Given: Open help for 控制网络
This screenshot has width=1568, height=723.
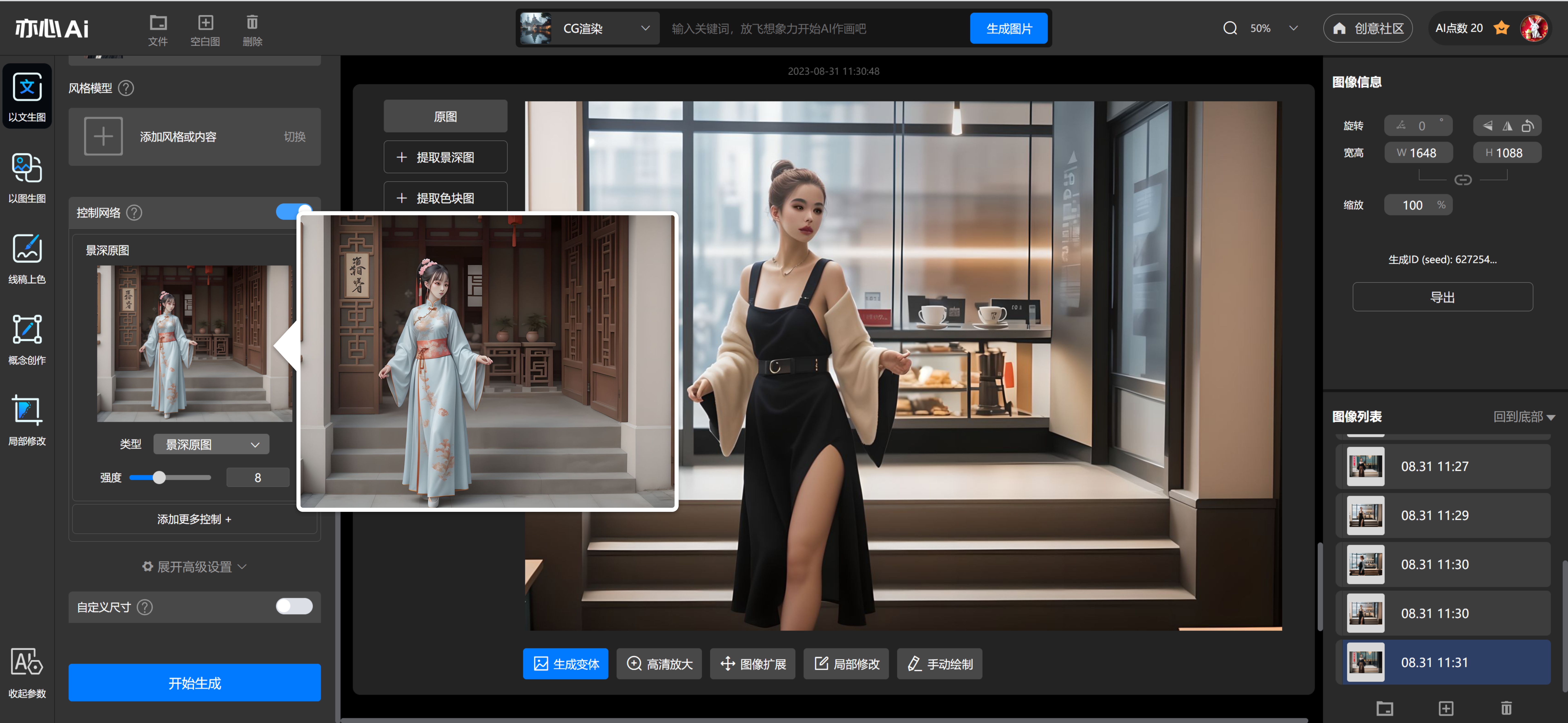Looking at the screenshot, I should tap(134, 213).
